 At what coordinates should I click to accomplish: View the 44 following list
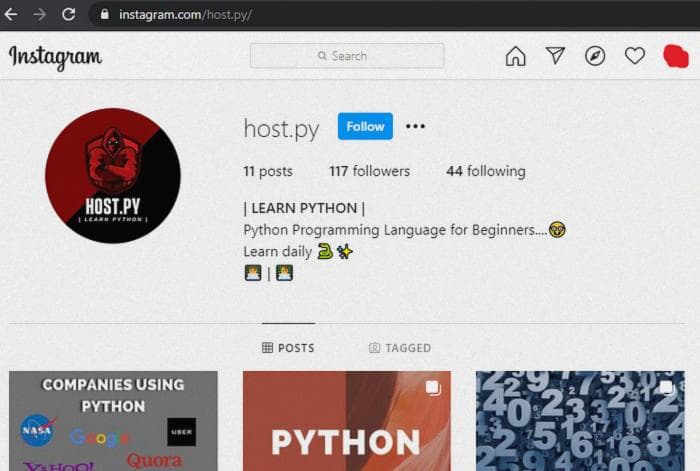click(485, 171)
